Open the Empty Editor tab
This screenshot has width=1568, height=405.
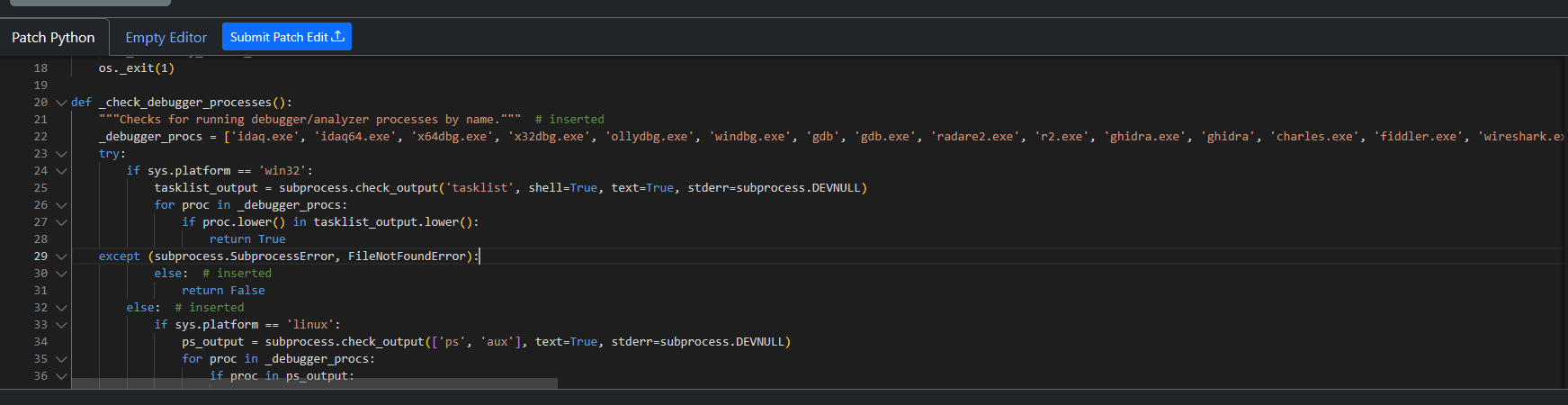[x=166, y=38]
